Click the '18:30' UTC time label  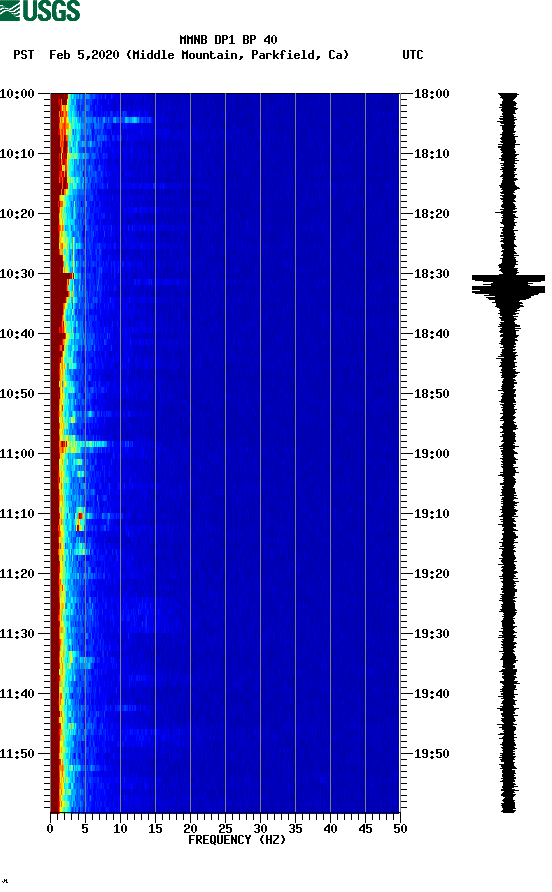[x=431, y=274]
